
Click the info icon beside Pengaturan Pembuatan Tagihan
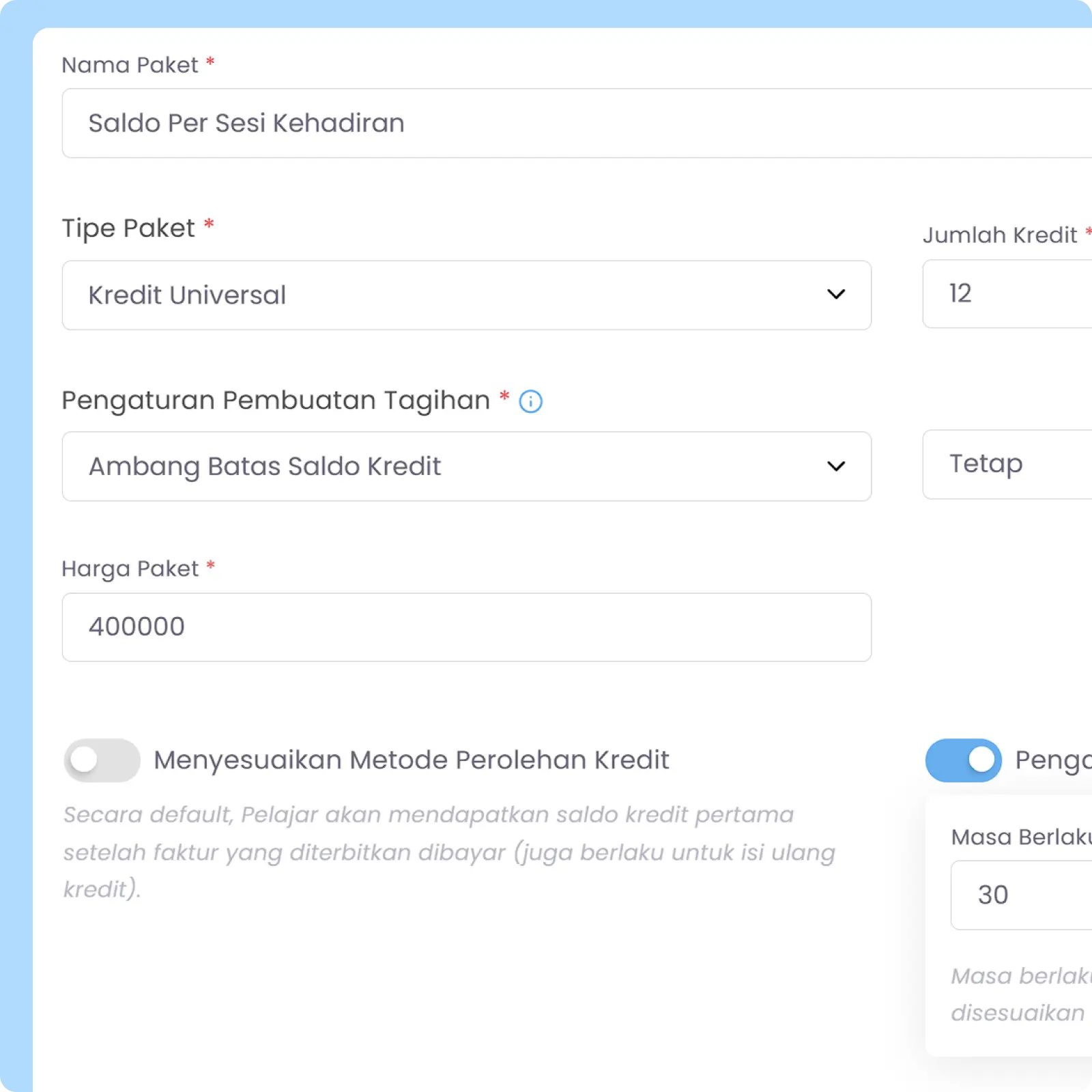pyautogui.click(x=530, y=401)
